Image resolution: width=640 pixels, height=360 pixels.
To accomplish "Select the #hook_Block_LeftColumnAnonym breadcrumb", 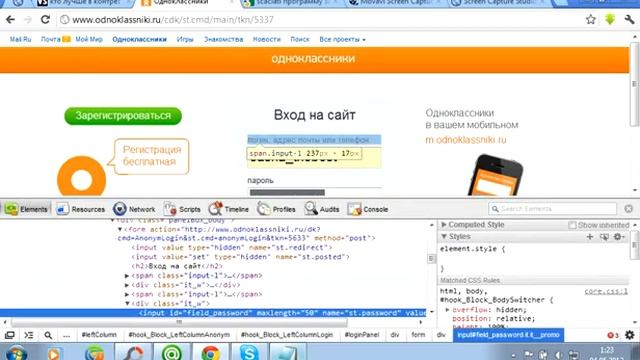I will pyautogui.click(x=179, y=335).
